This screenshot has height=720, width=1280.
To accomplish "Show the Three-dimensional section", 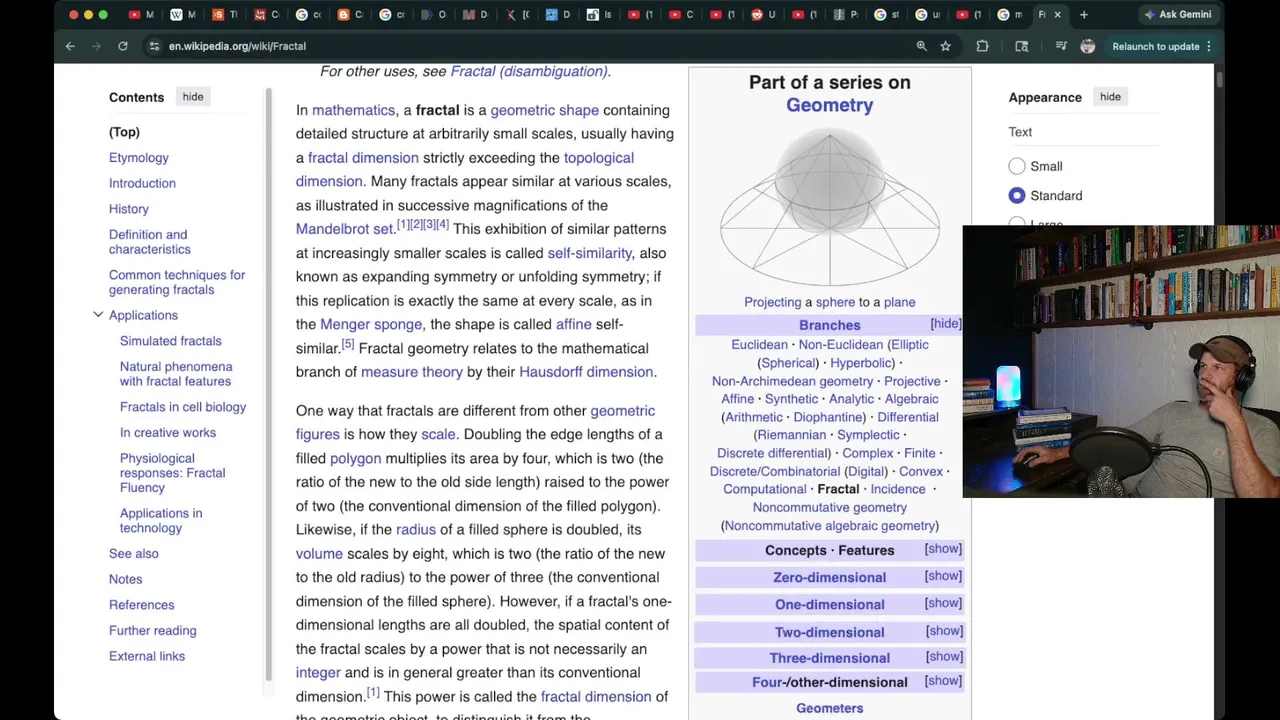I will pos(943,657).
